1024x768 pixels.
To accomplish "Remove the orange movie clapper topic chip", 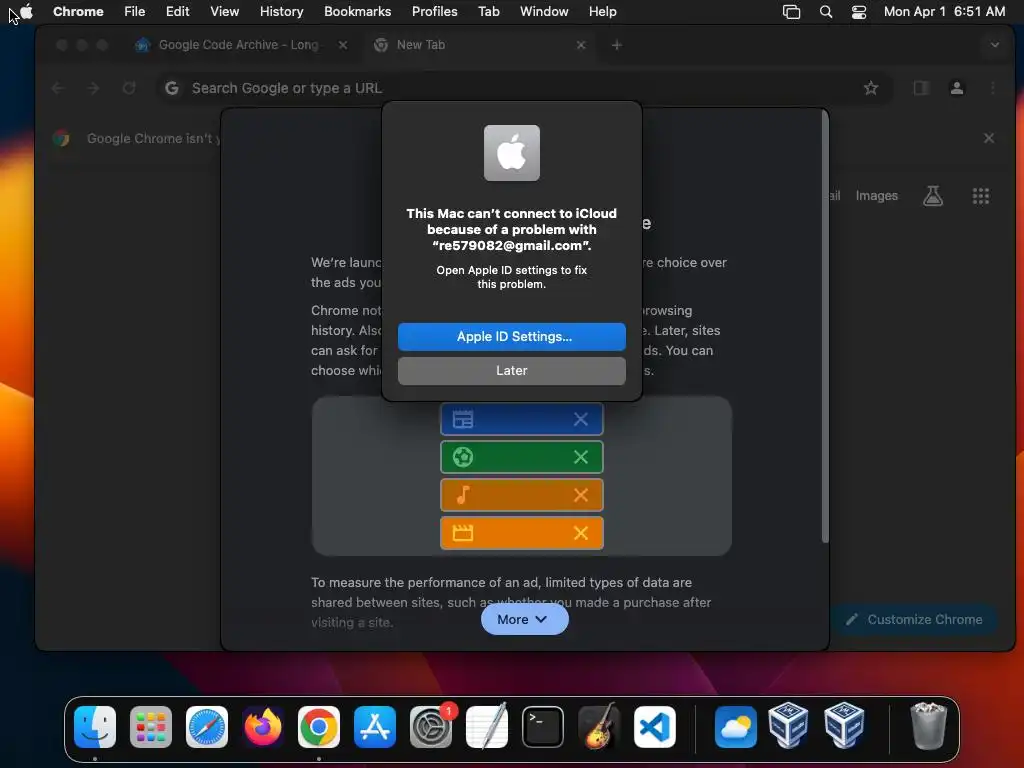I will click(x=581, y=533).
